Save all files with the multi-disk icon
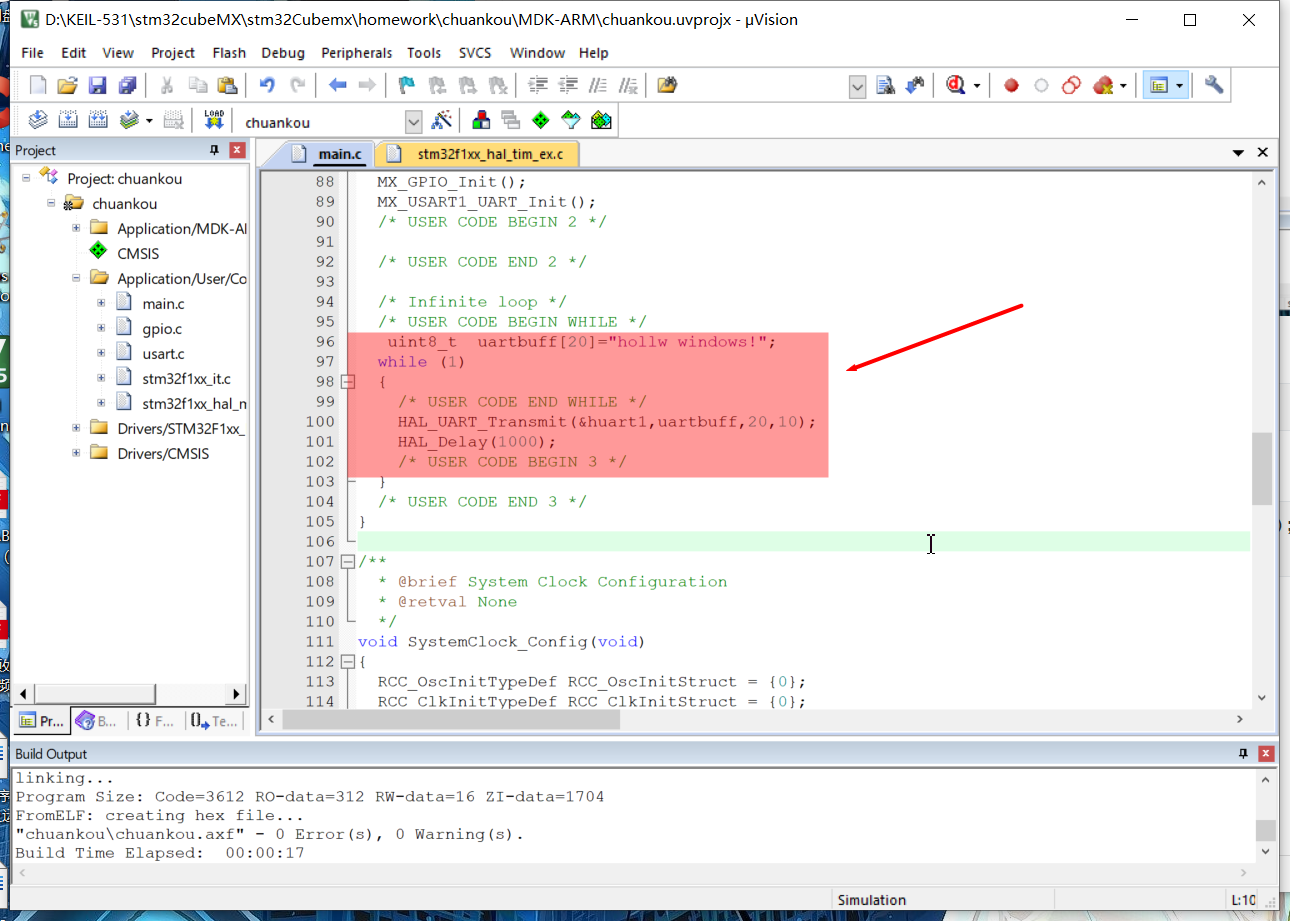Viewport: 1290px width, 921px height. [127, 85]
